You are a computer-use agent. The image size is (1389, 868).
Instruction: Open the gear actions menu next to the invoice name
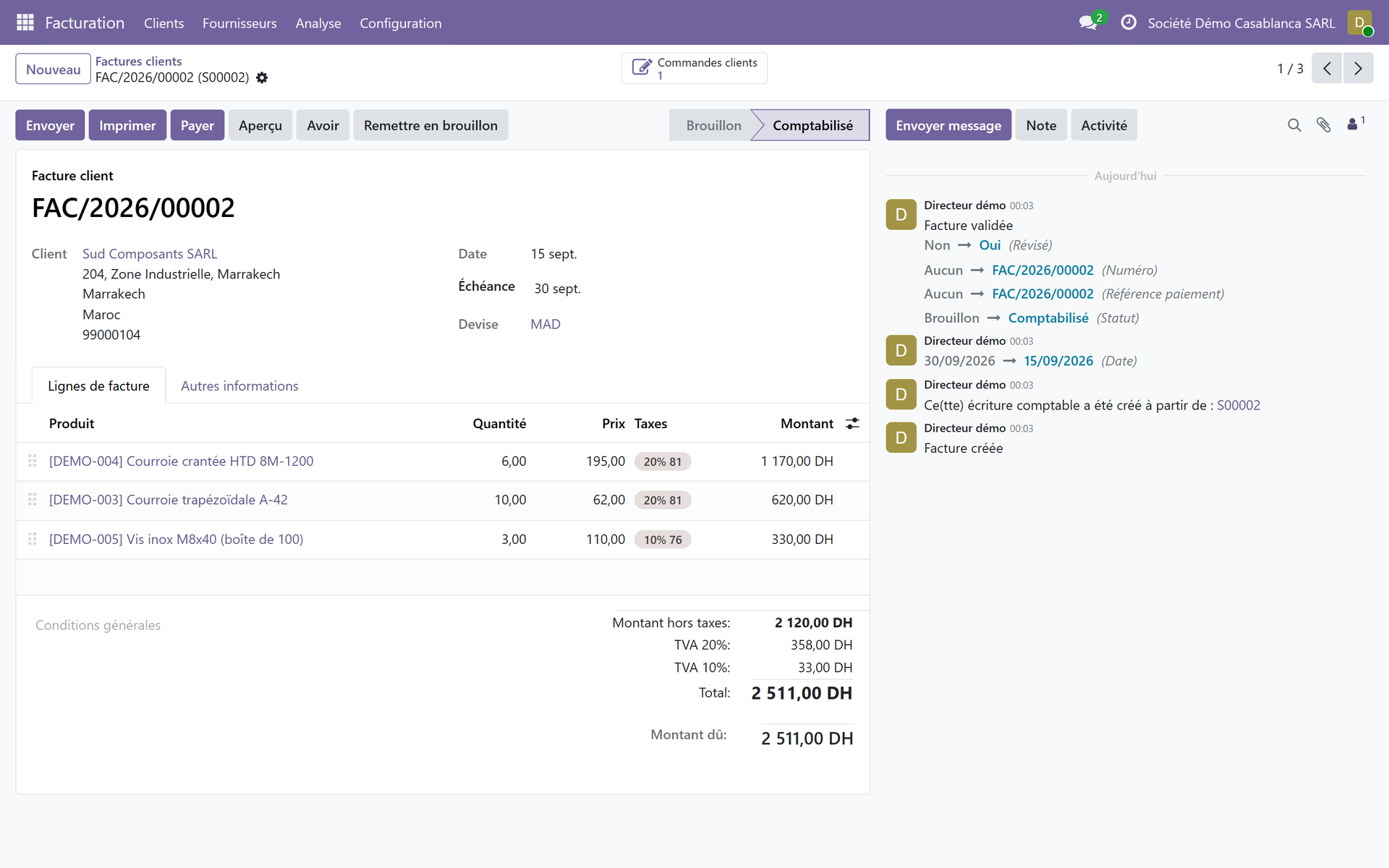[x=262, y=77]
